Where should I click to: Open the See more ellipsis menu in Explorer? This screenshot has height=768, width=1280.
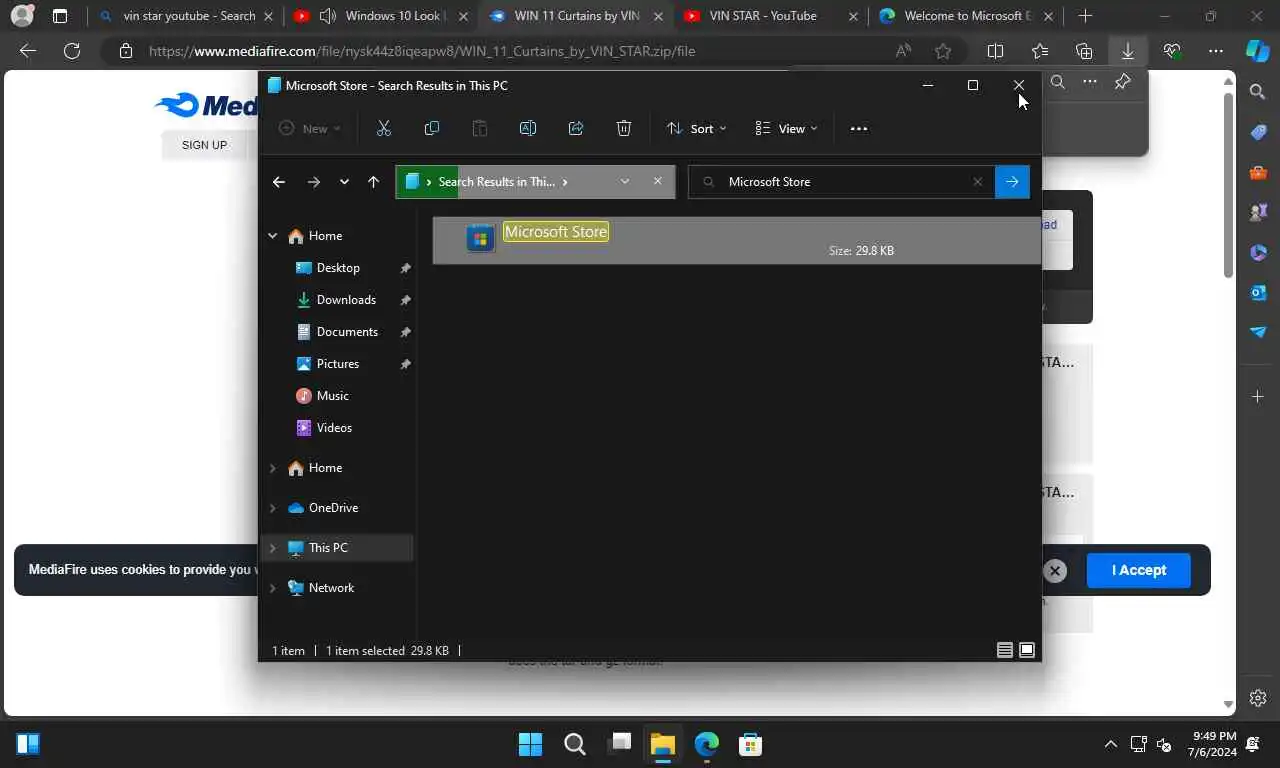coord(858,128)
